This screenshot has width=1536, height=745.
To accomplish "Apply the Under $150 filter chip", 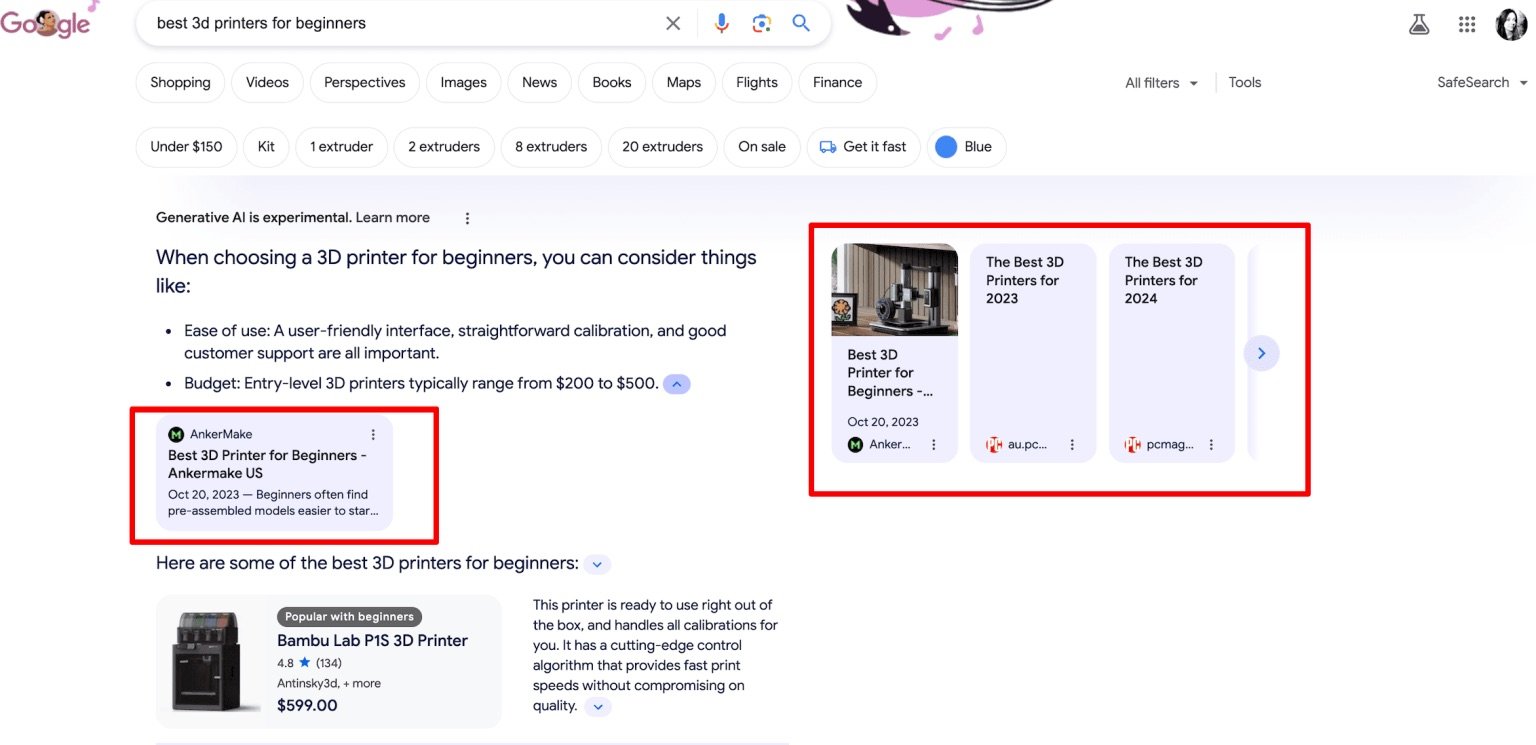I will (x=186, y=147).
